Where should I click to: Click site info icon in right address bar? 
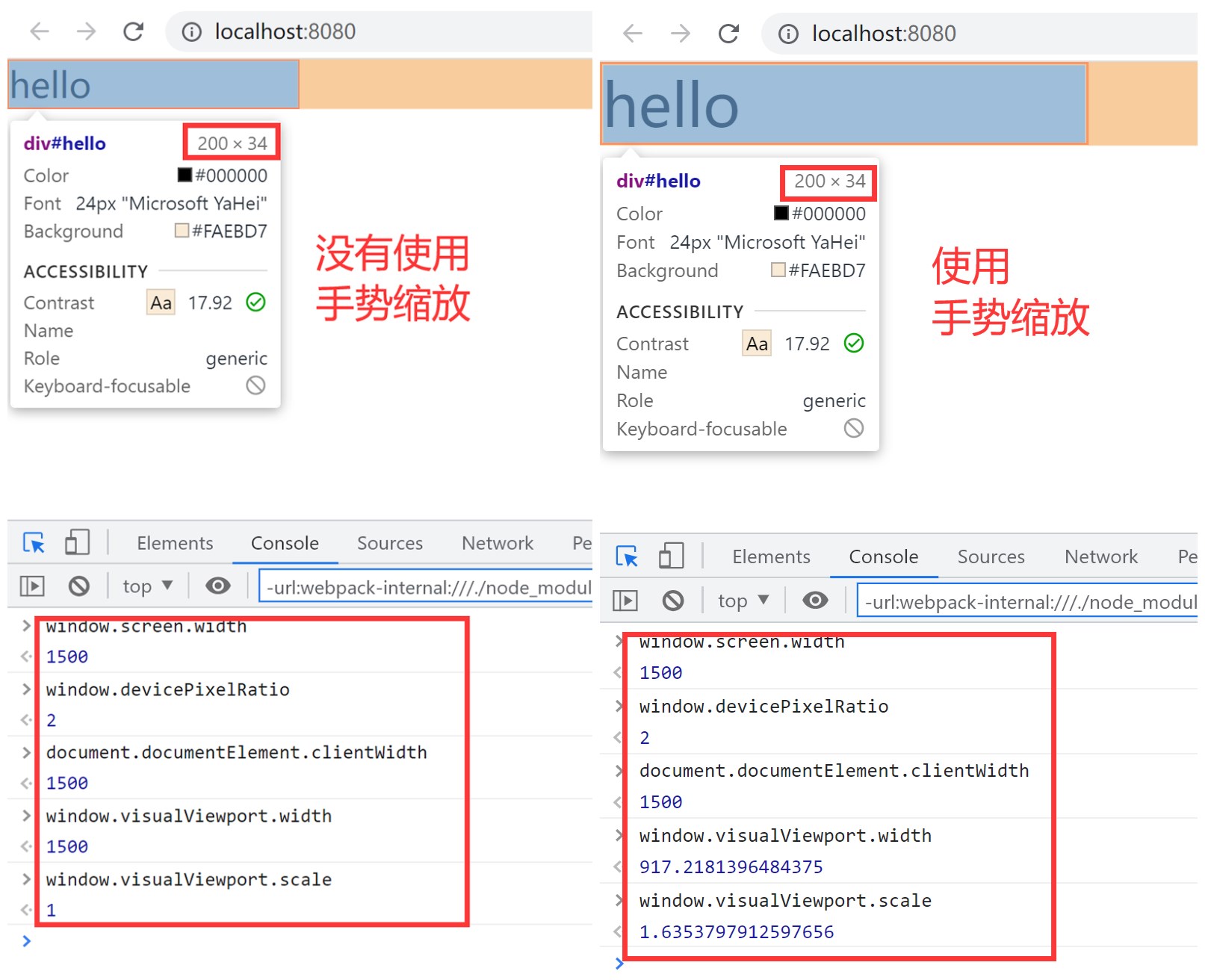coord(788,34)
